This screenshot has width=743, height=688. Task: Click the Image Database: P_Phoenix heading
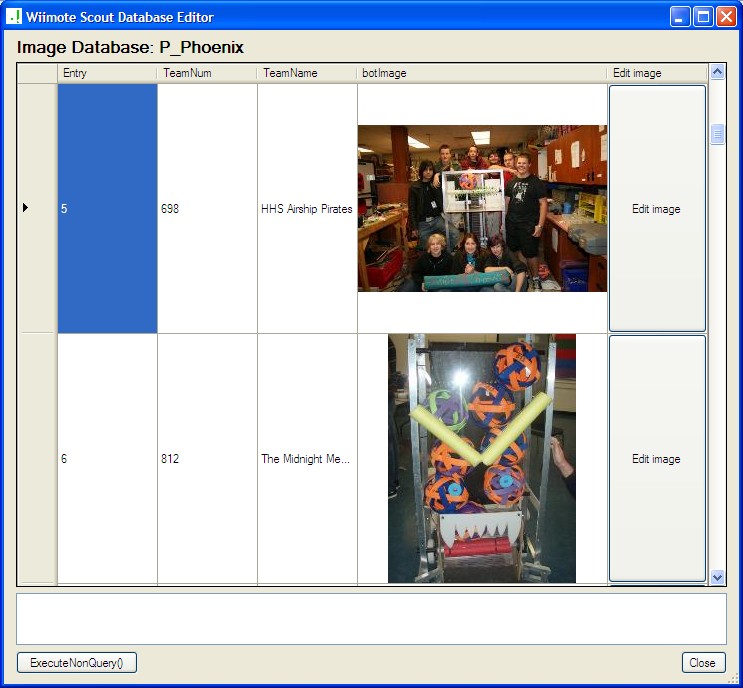click(130, 47)
